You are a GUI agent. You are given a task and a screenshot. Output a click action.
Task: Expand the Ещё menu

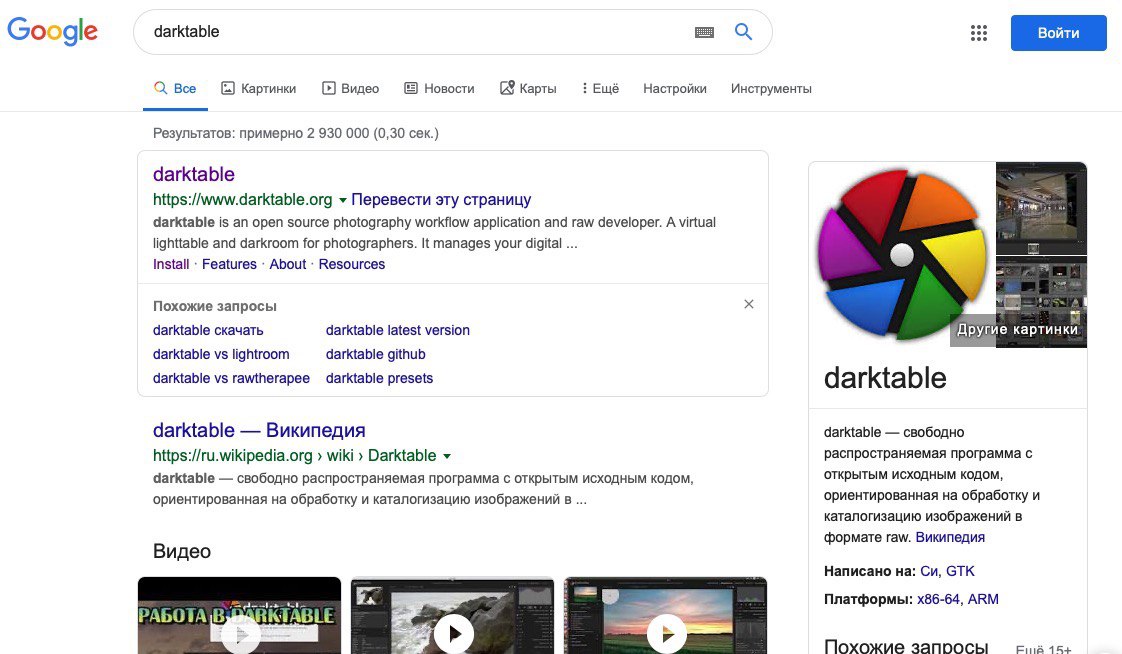pos(600,89)
